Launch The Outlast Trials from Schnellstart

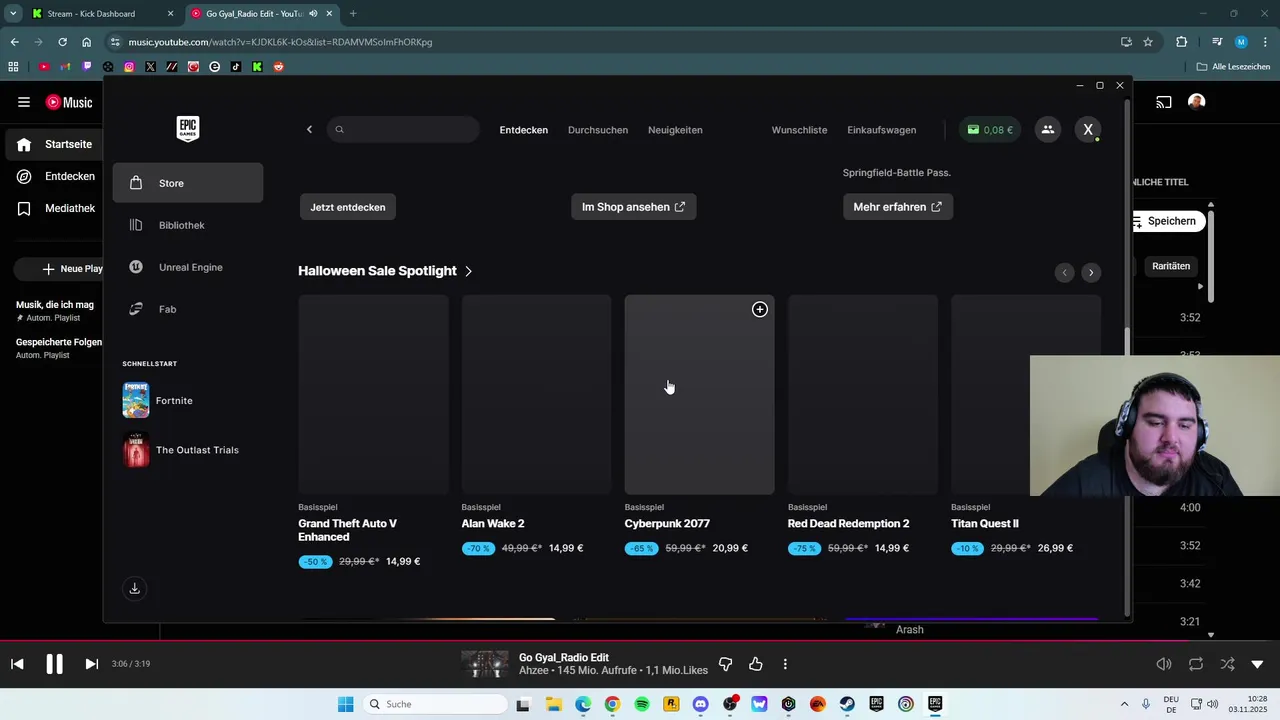click(181, 450)
